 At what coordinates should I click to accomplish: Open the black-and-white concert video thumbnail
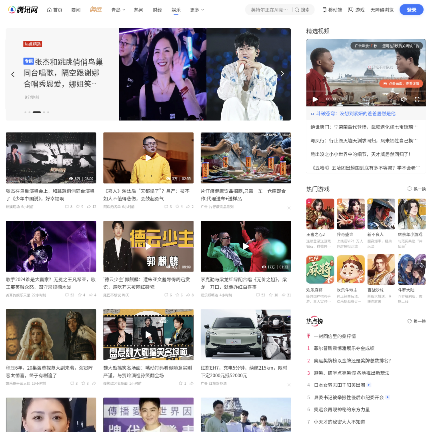(51, 158)
